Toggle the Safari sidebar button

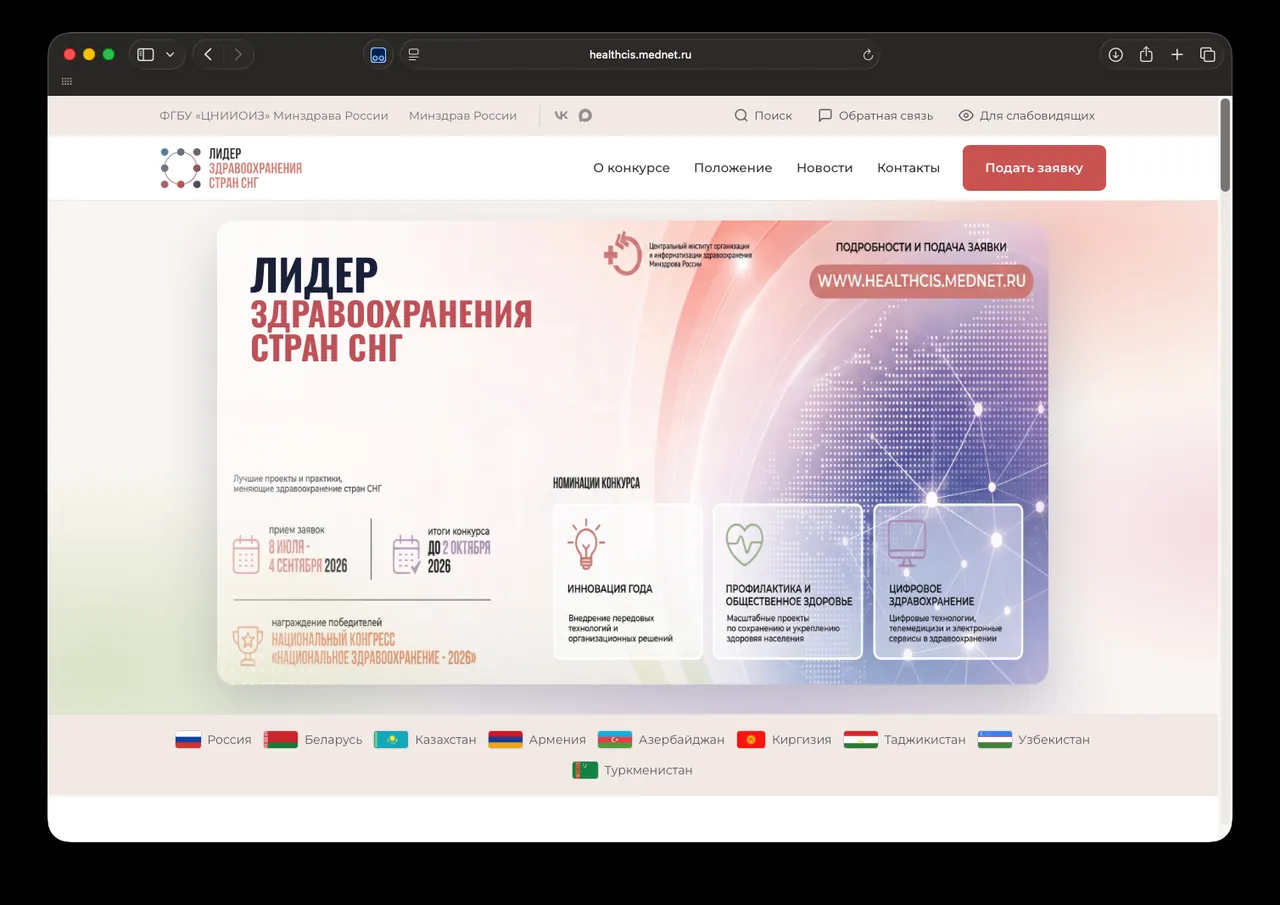point(146,55)
